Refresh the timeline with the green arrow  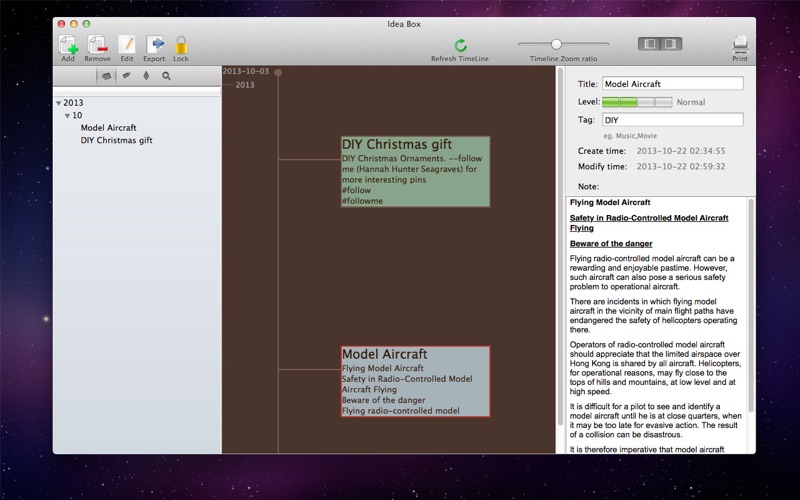click(x=461, y=45)
